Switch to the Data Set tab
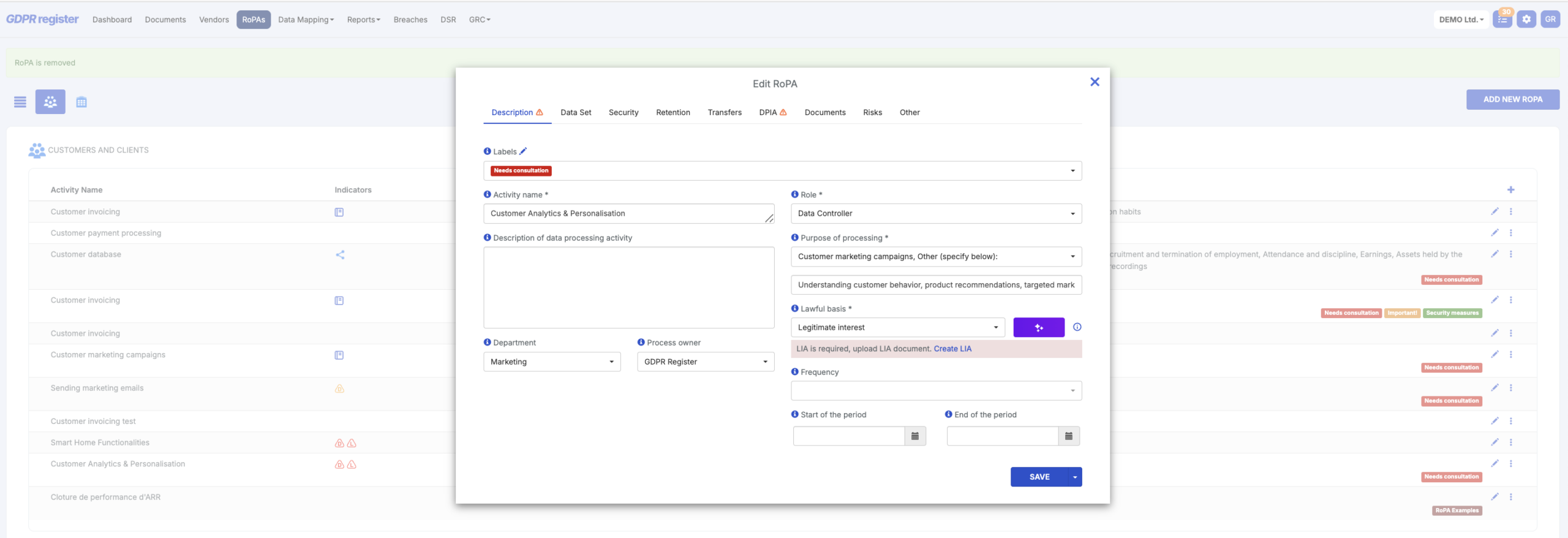Viewport: 1568px width, 538px height. click(x=575, y=113)
